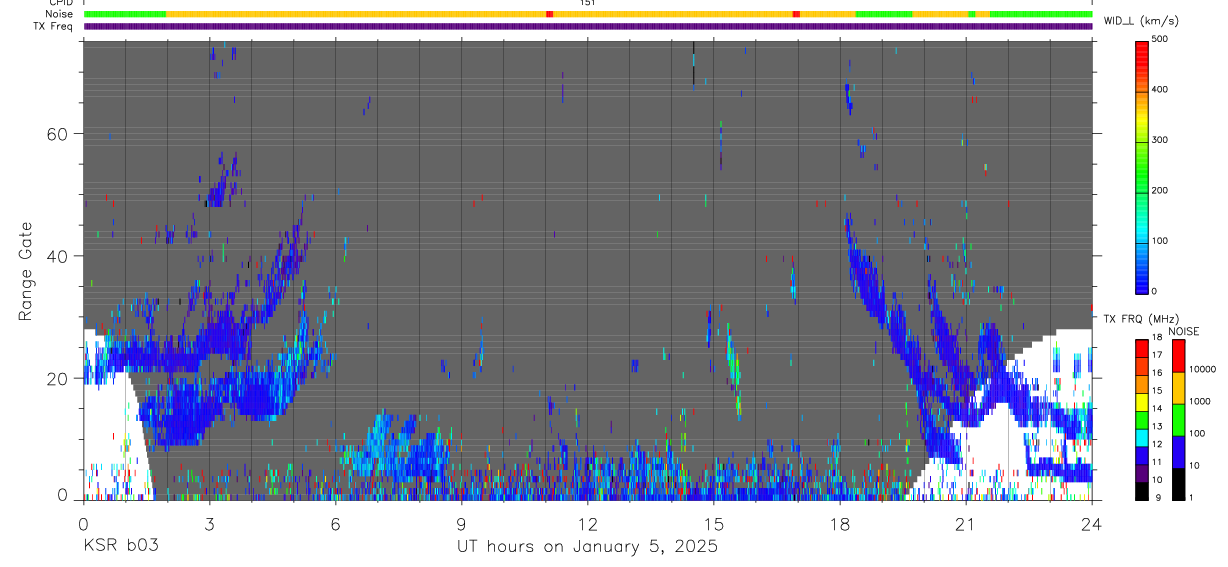
Task: Click the 'UT hours on January 5, 2025' axis title
Action: click(587, 547)
